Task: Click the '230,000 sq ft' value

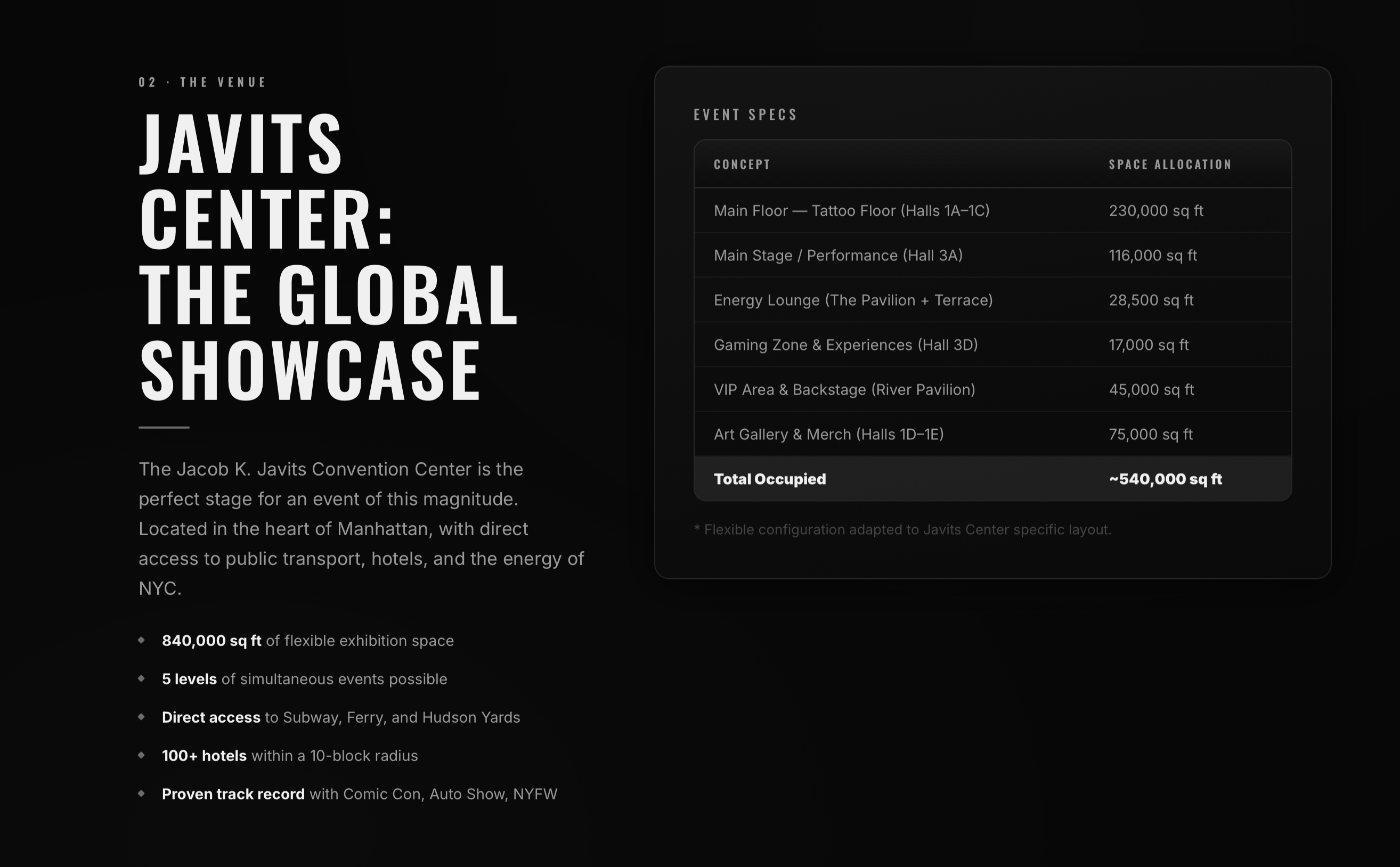Action: pos(1155,211)
